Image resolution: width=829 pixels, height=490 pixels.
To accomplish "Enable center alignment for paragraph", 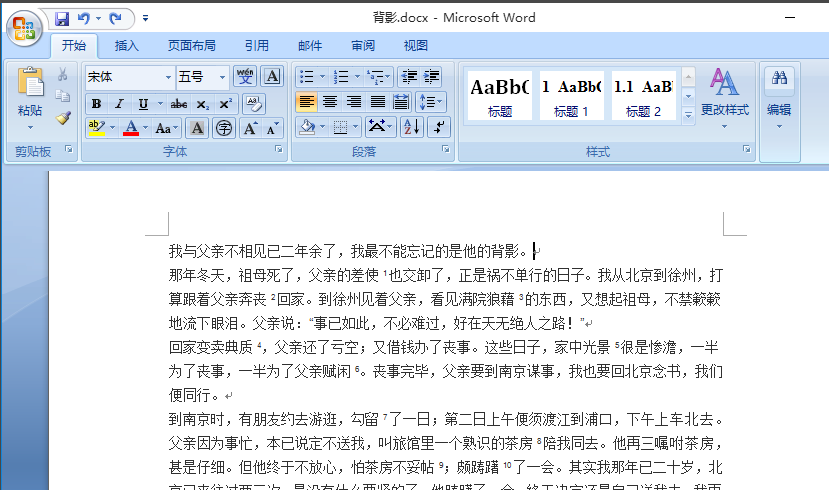I will tap(330, 101).
